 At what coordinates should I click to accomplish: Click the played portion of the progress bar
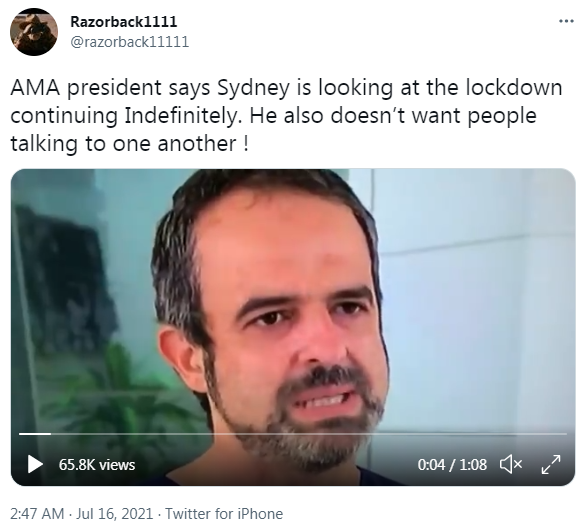[35, 434]
